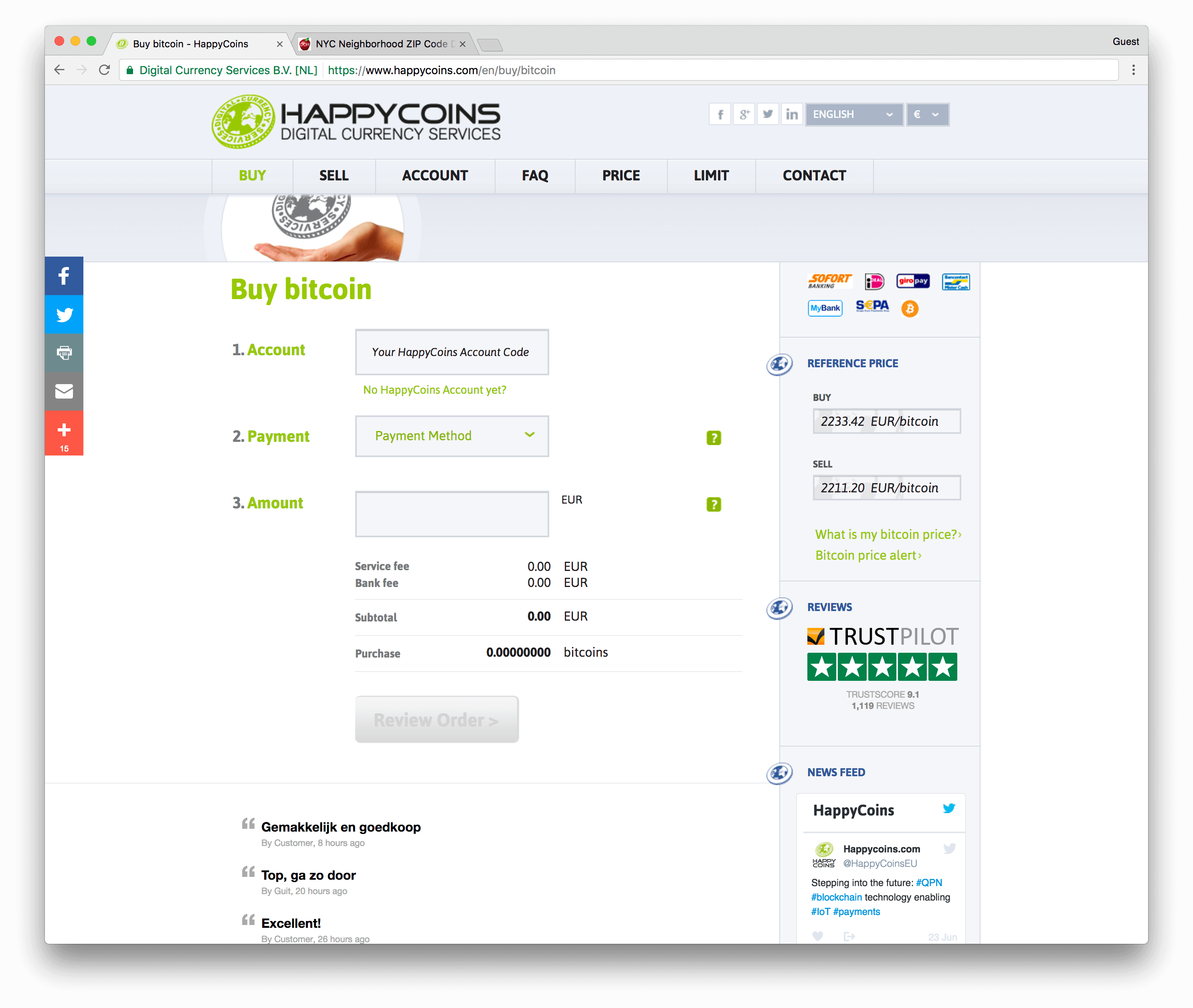This screenshot has width=1193, height=1008.
Task: Click What is my bitcoin price link
Action: 888,534
